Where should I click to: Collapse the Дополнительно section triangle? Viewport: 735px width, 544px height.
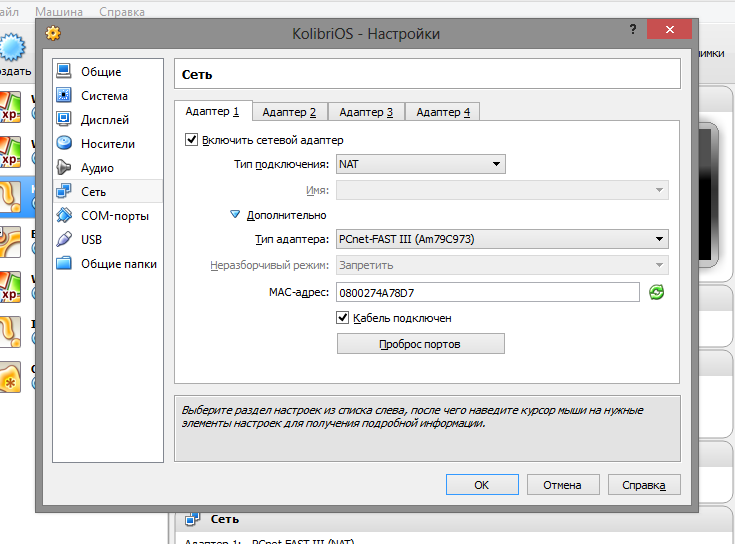(x=235, y=214)
